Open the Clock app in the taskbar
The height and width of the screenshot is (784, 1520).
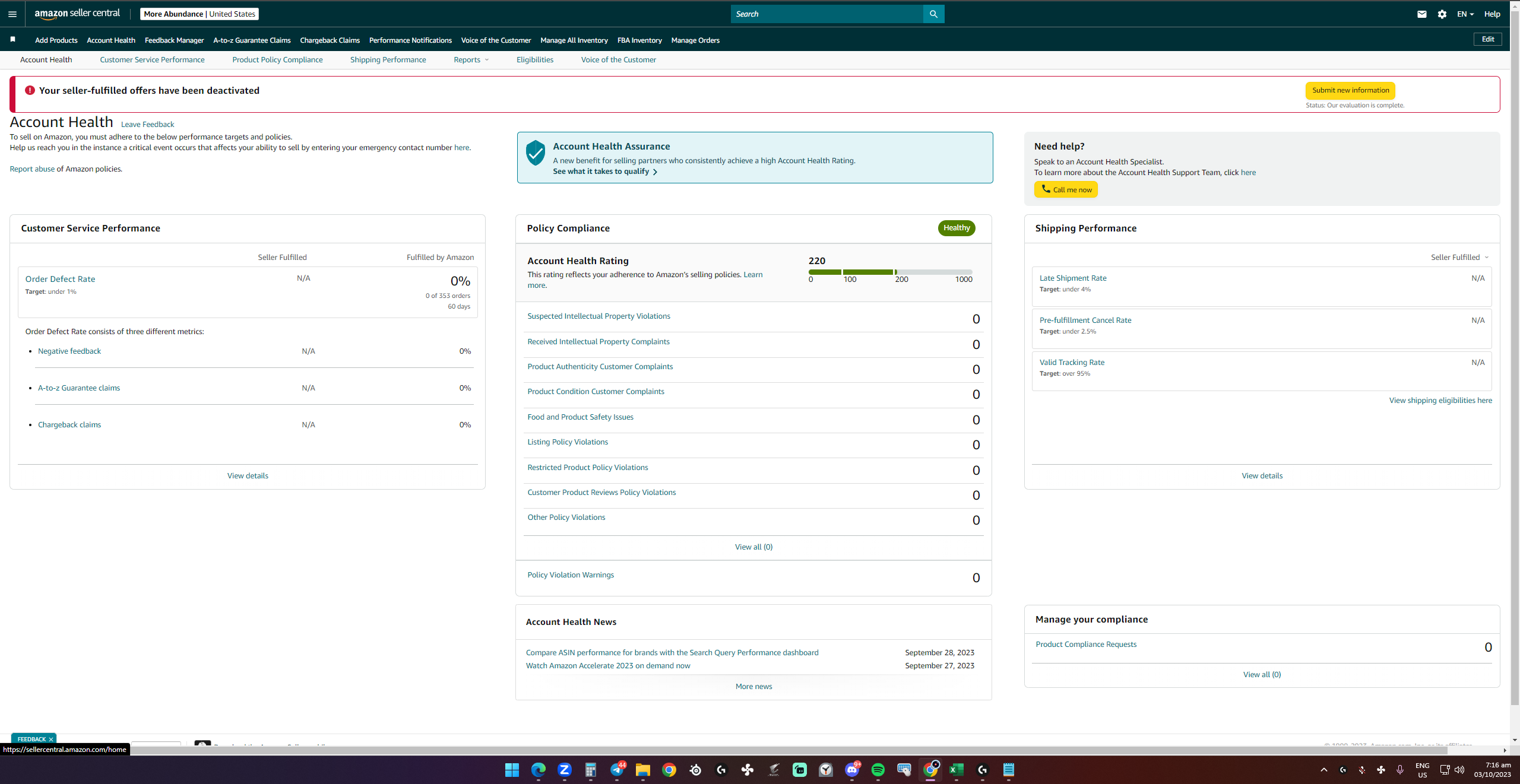(x=826, y=770)
